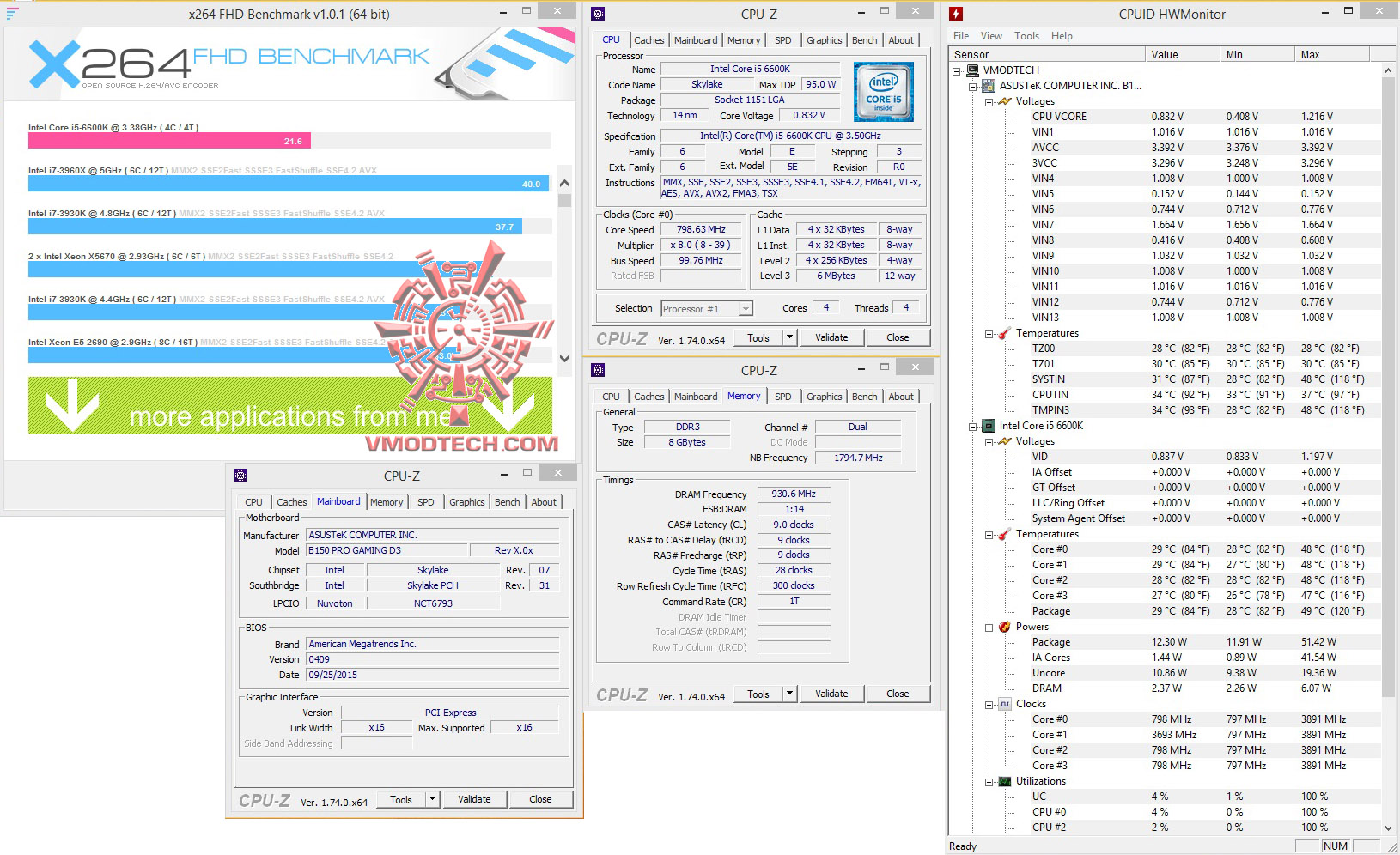1400x855 pixels.
Task: Click the HWMonitor scrollbar up arrow
Action: (1389, 70)
